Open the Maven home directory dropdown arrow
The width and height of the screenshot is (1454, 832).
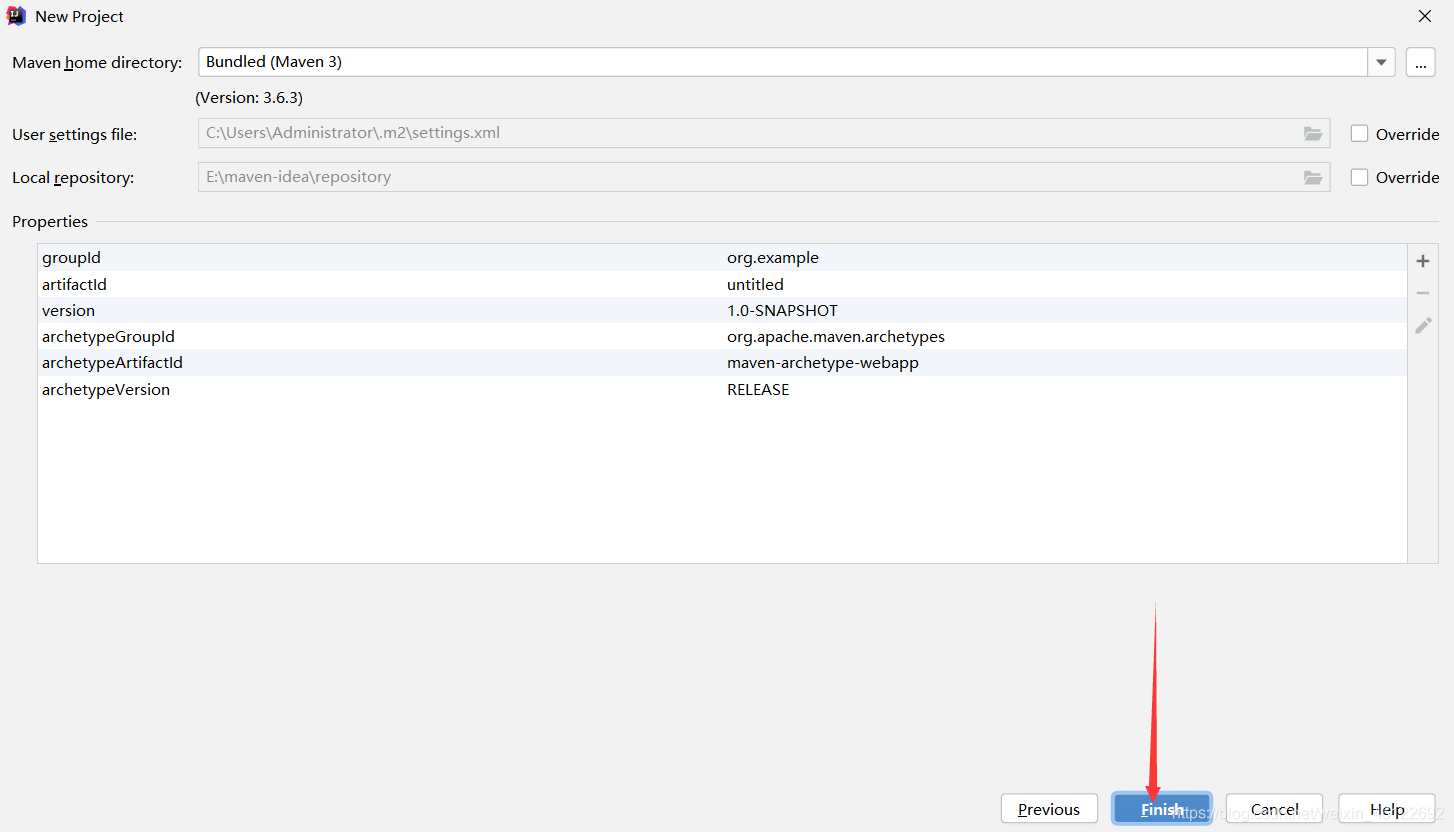[1381, 62]
